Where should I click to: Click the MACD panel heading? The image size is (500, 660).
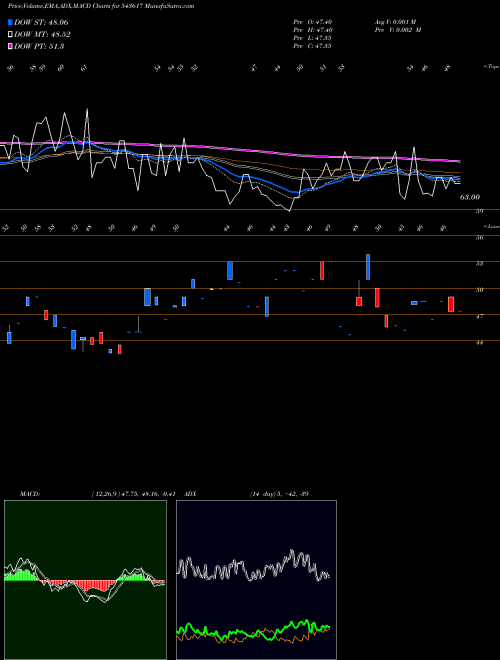pos(30,494)
